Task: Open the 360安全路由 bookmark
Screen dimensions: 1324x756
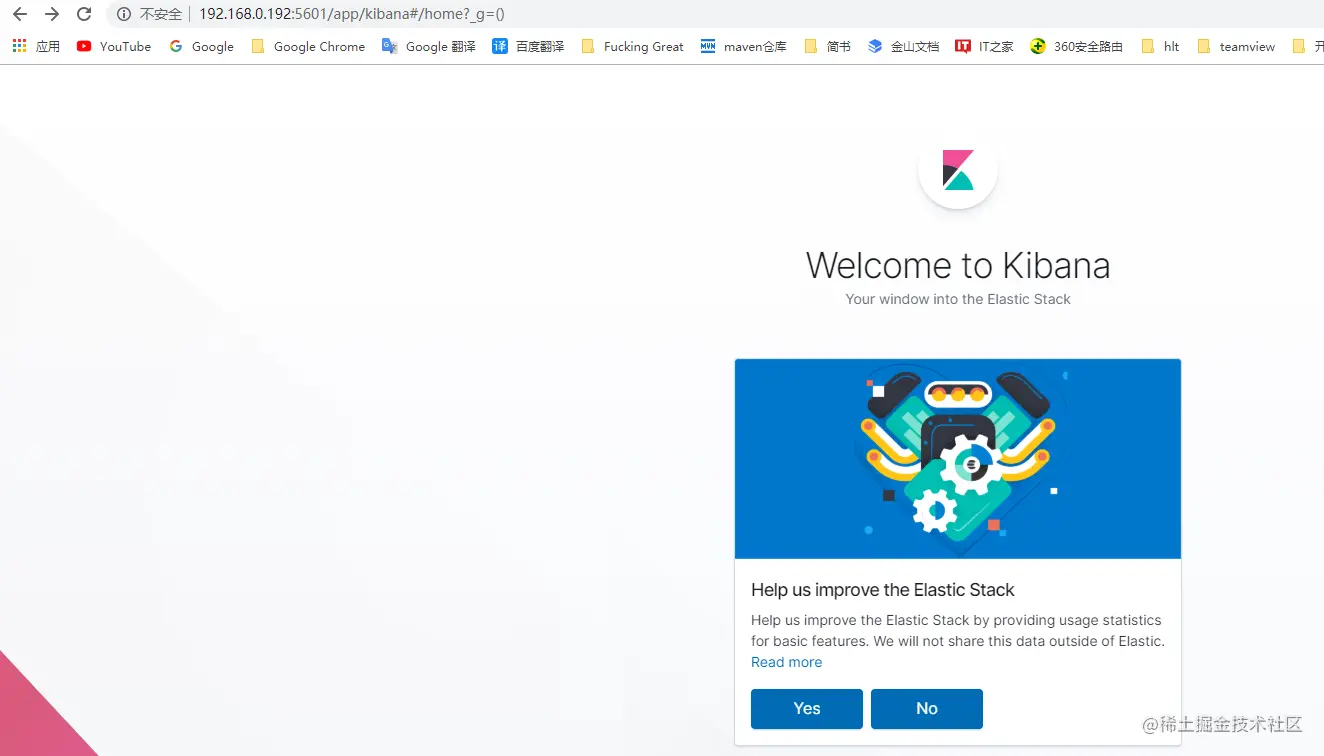Action: pos(1076,46)
